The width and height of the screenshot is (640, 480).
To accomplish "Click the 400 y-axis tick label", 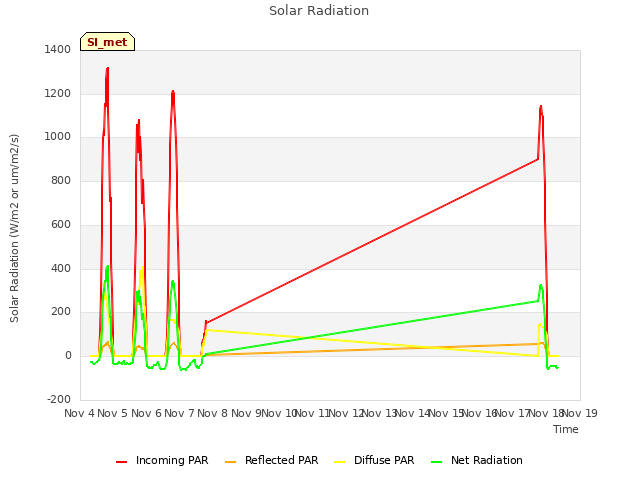I will point(61,269).
